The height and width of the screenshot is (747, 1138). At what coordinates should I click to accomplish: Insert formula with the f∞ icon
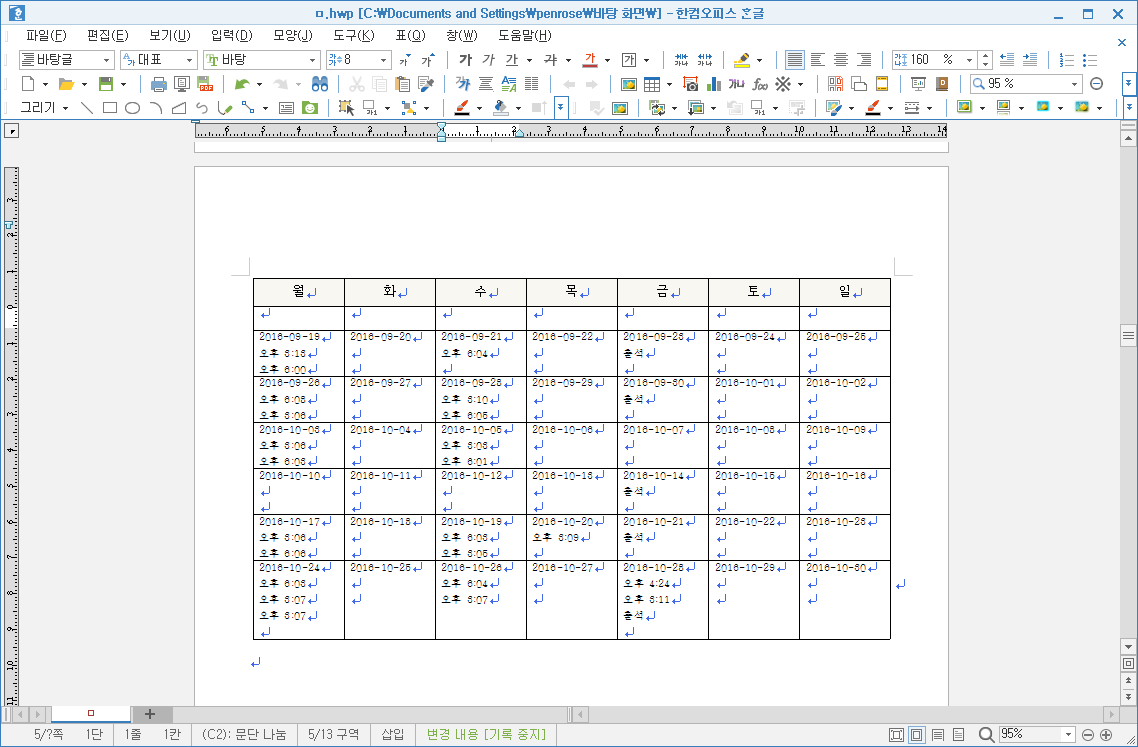(x=760, y=84)
